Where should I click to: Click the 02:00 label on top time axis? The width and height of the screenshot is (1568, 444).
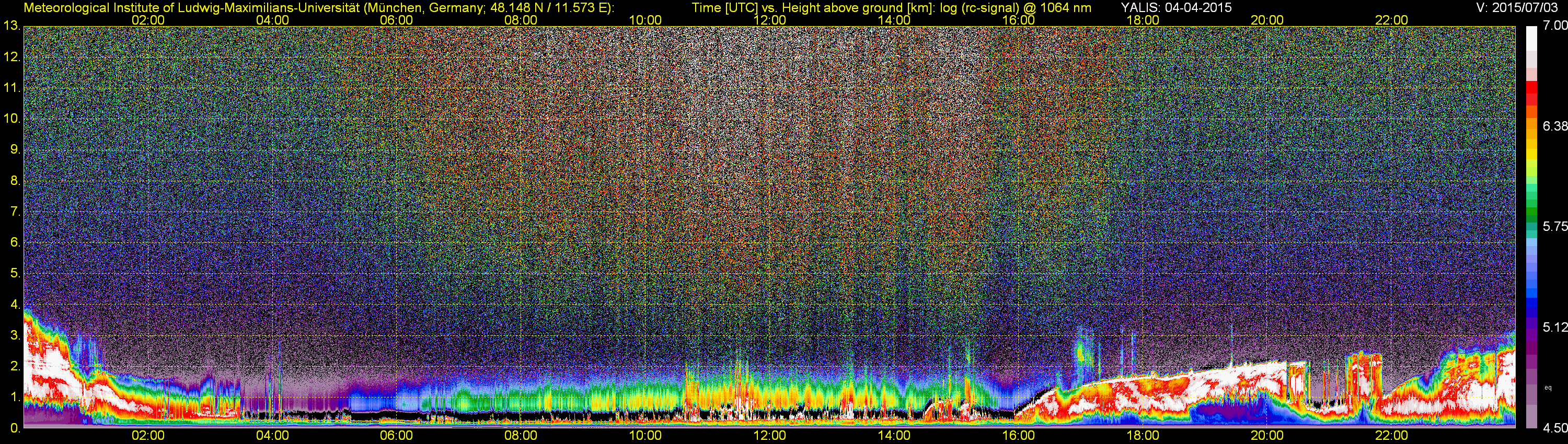148,20
